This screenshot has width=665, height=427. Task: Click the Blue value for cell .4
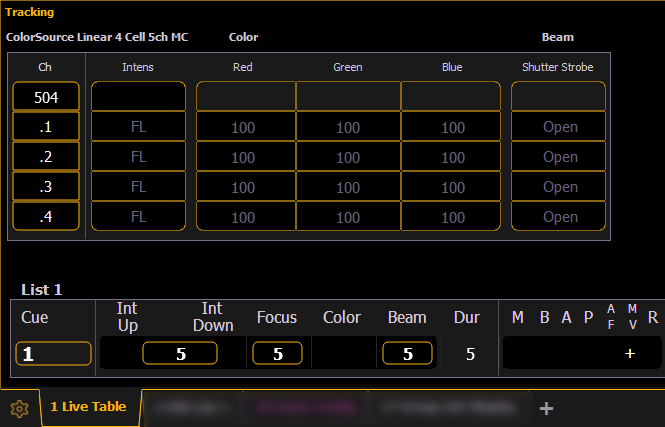(453, 217)
